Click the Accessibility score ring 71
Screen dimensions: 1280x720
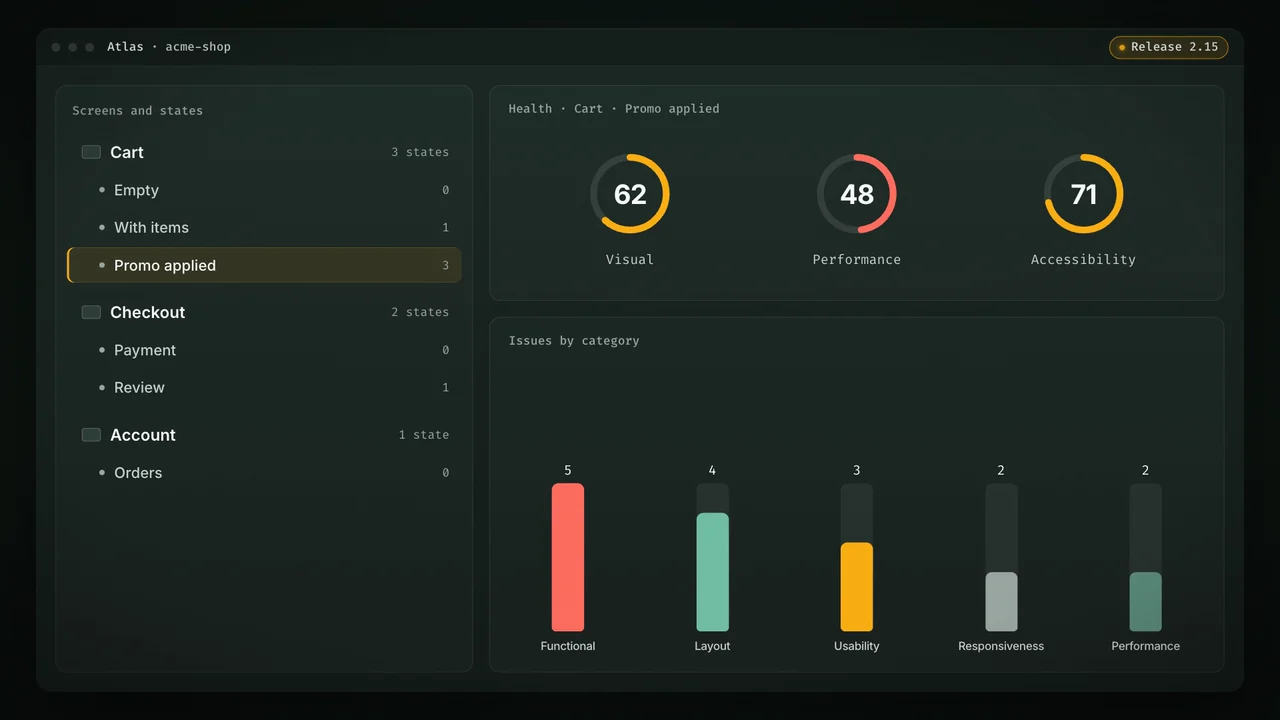[x=1084, y=194]
